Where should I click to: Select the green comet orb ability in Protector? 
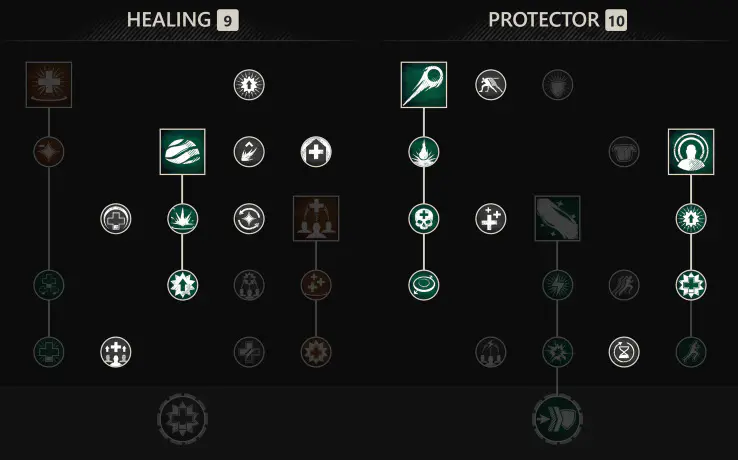[424, 85]
